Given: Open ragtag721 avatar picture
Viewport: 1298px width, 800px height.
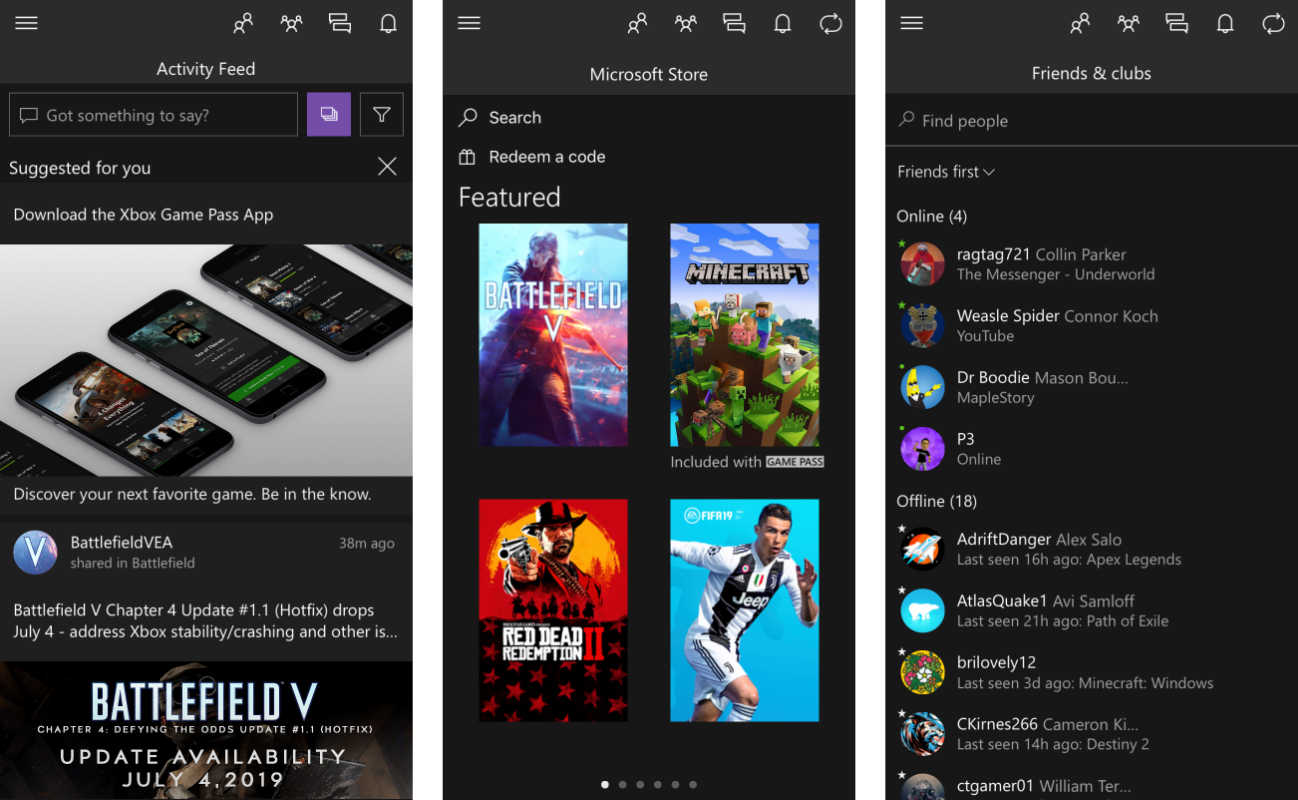Looking at the screenshot, I should (x=922, y=264).
